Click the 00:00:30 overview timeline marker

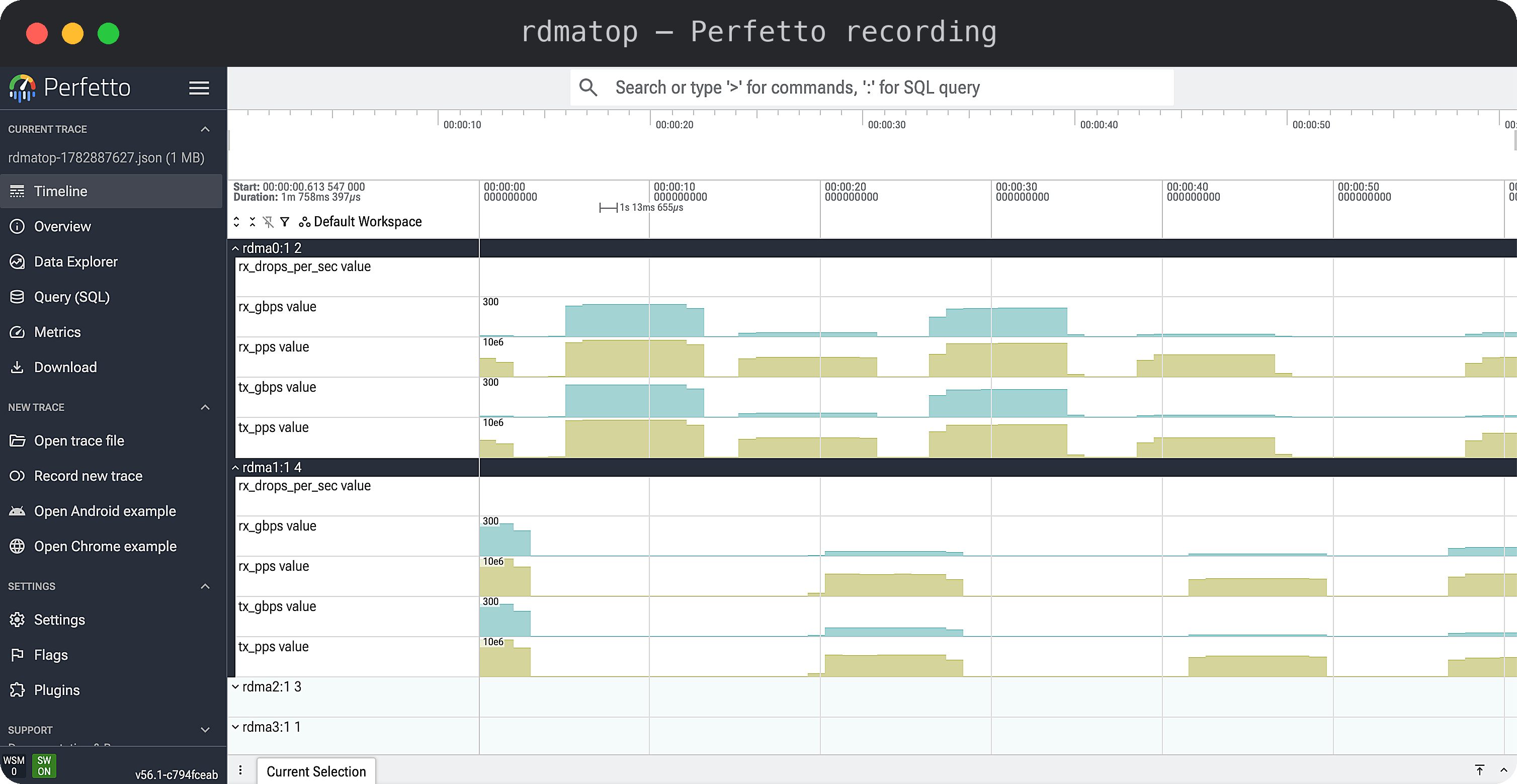[x=886, y=125]
